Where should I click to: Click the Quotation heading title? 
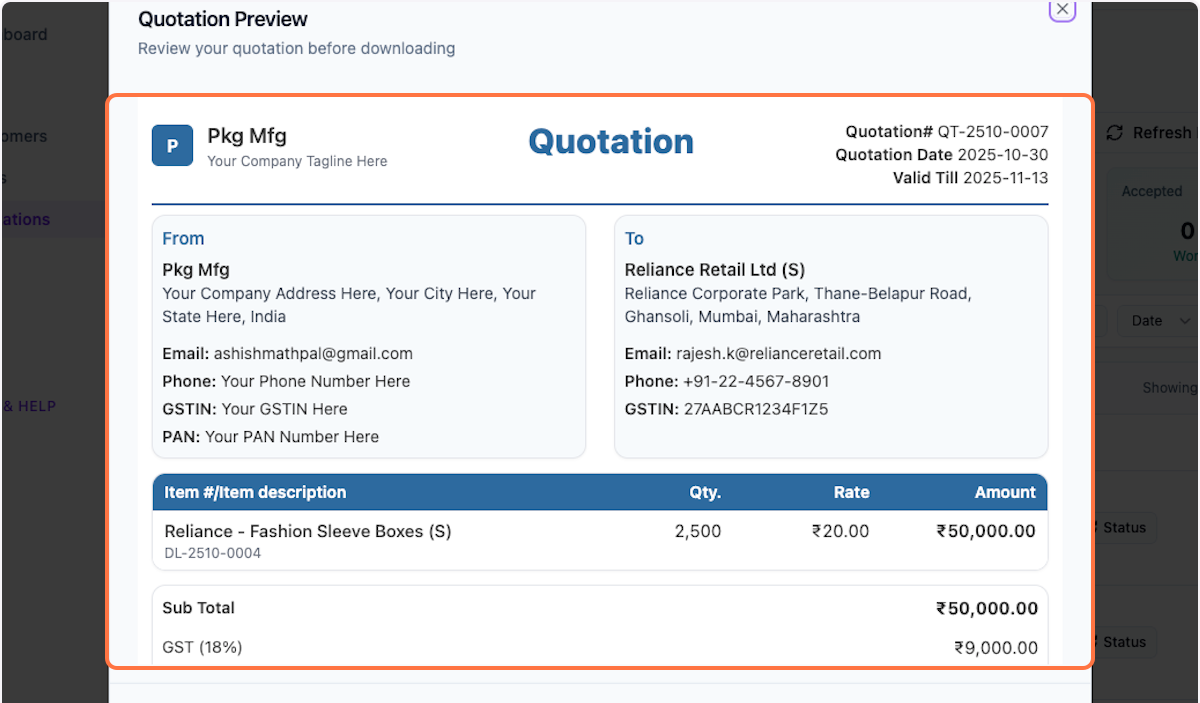[610, 142]
